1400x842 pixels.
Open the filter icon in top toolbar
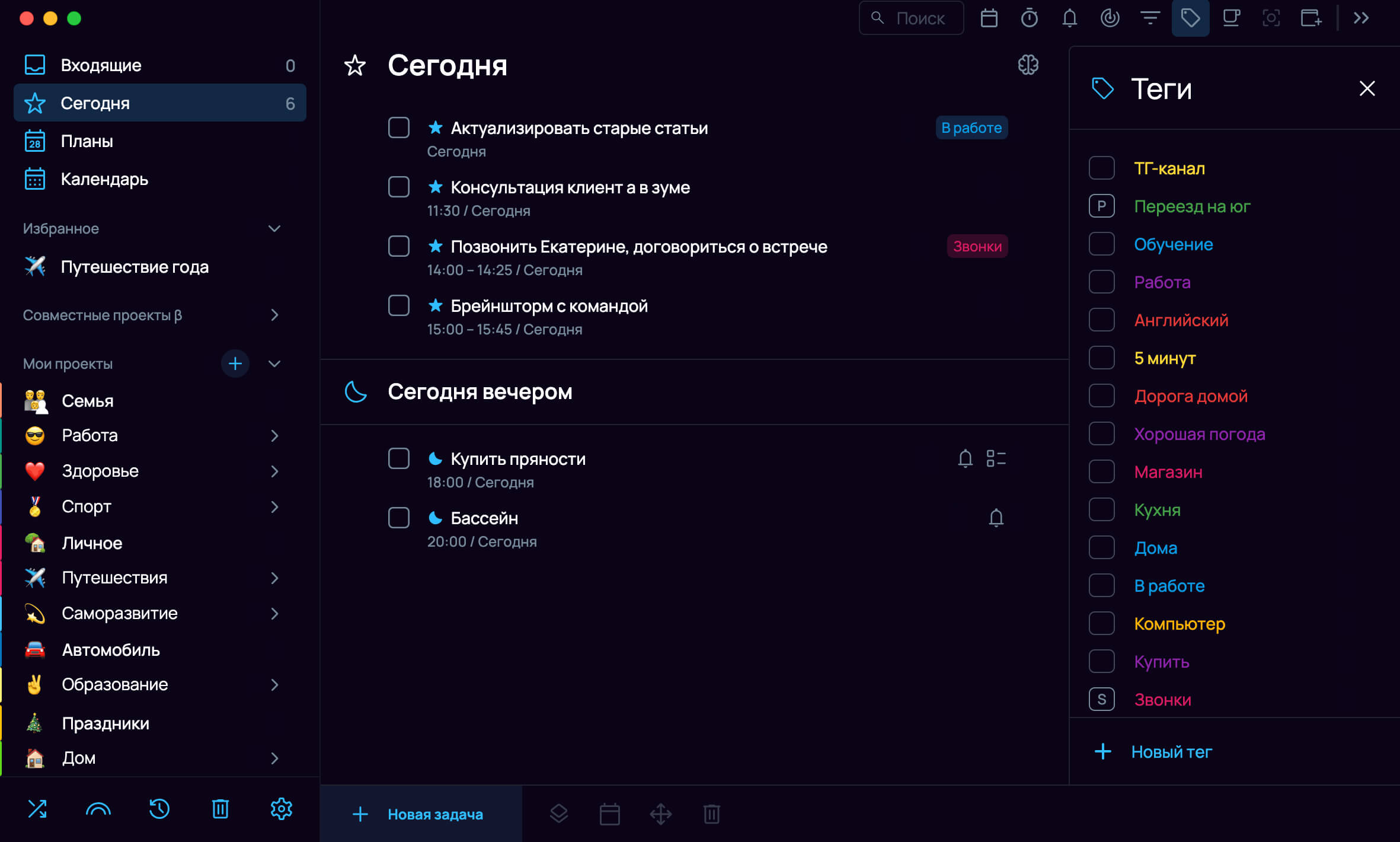pos(1150,18)
